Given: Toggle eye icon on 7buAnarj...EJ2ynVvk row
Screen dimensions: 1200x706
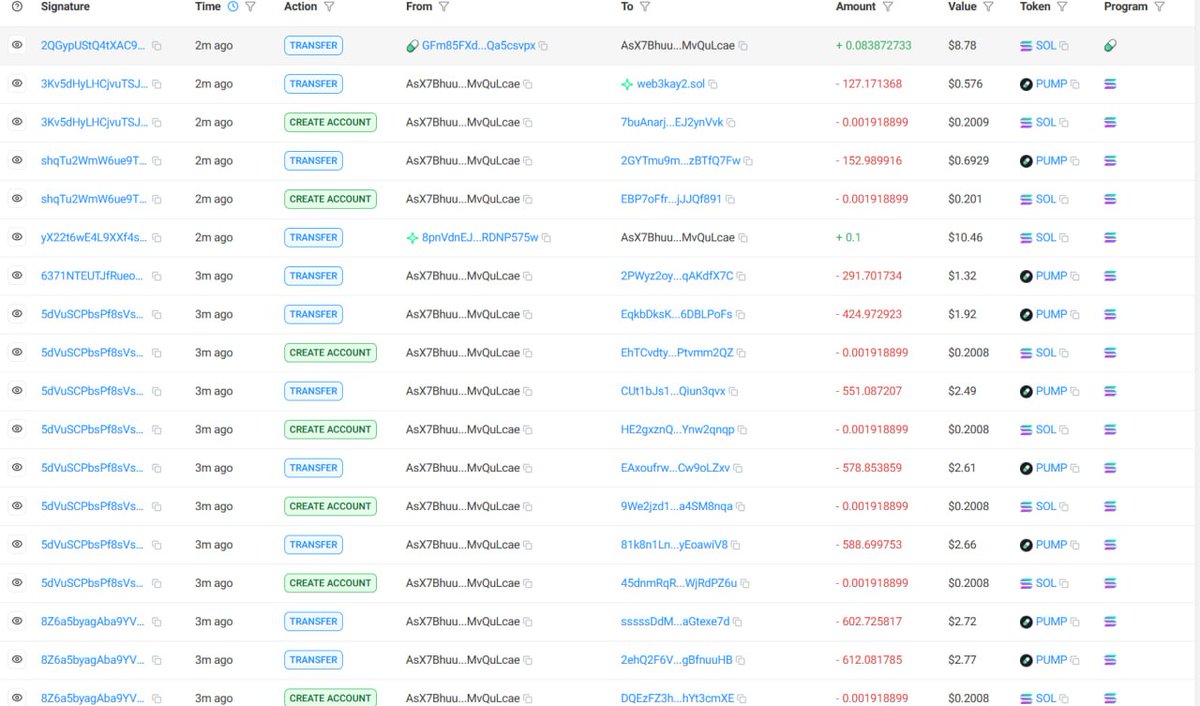Looking at the screenshot, I should click(x=17, y=122).
